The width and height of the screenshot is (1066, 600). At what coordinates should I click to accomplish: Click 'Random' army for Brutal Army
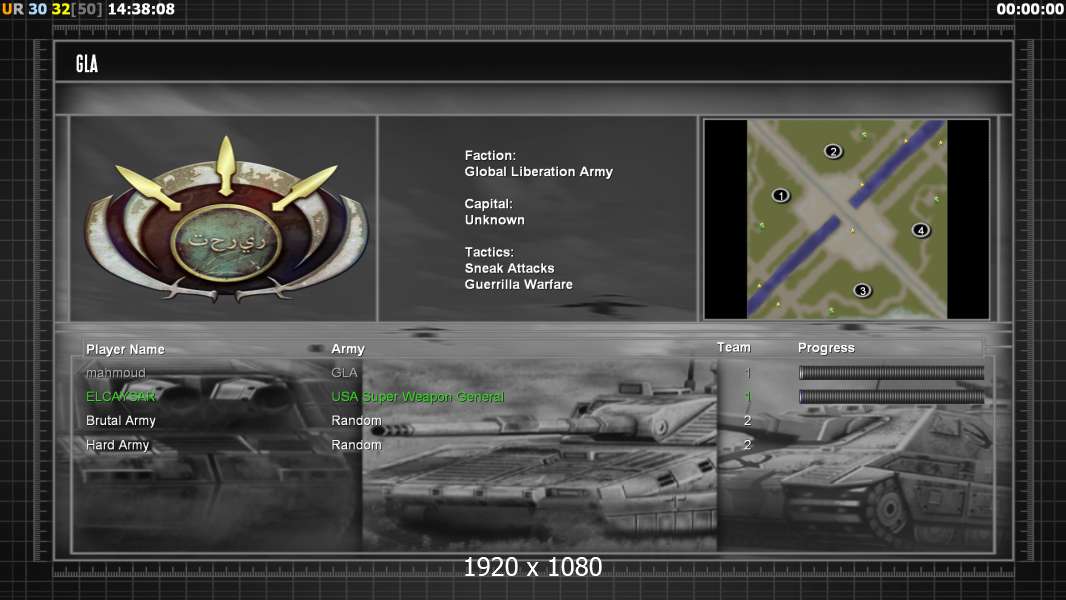point(356,421)
